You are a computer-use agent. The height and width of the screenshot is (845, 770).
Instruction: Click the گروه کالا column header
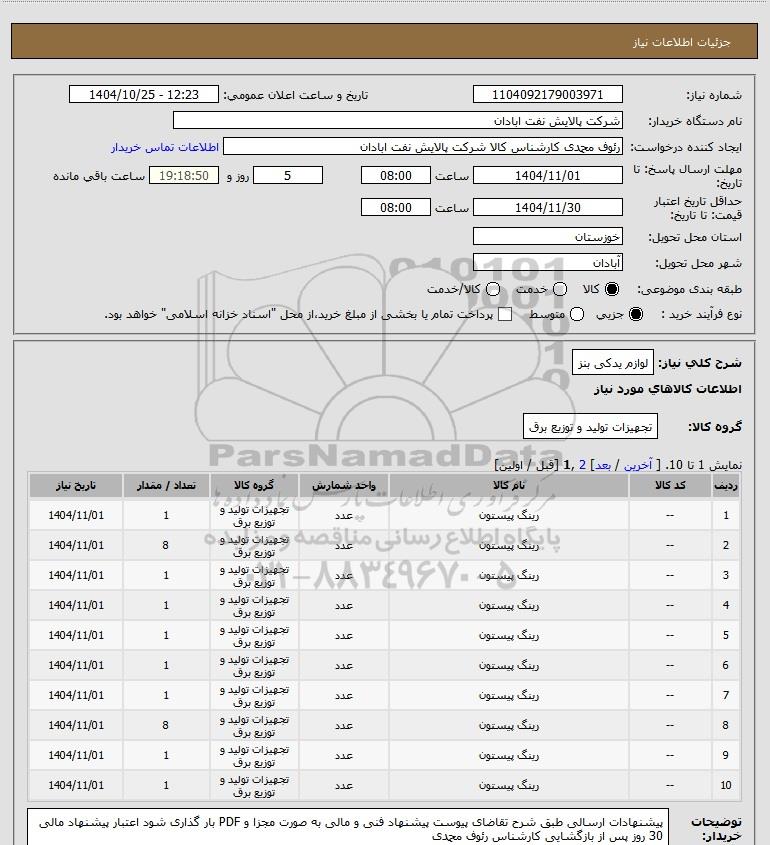254,486
